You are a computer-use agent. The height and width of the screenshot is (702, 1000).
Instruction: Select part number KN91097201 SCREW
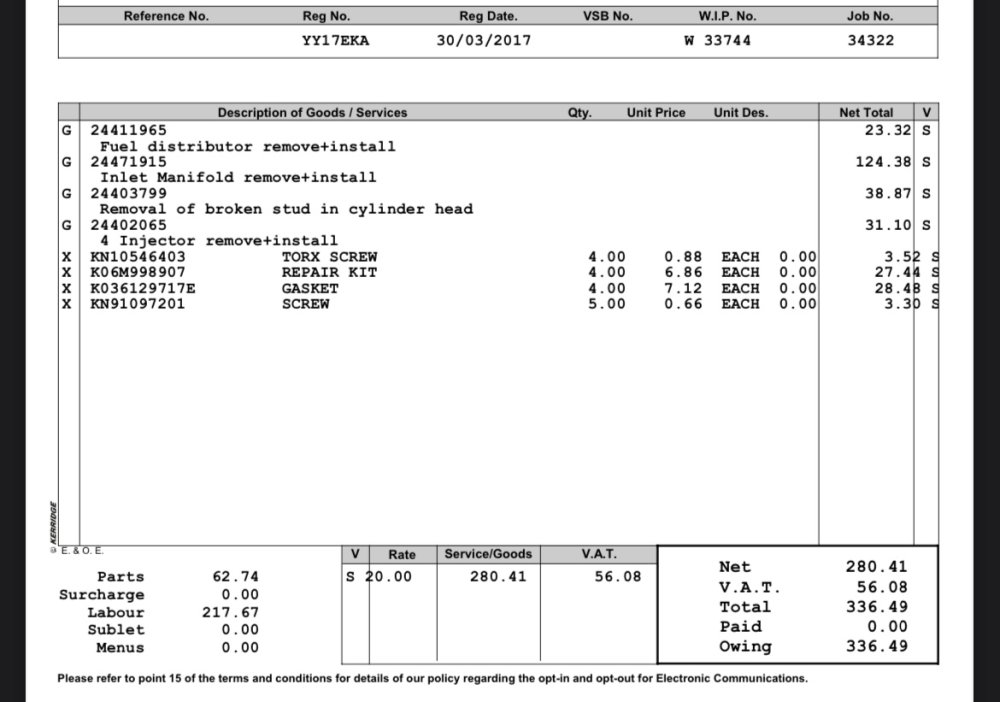click(210, 304)
